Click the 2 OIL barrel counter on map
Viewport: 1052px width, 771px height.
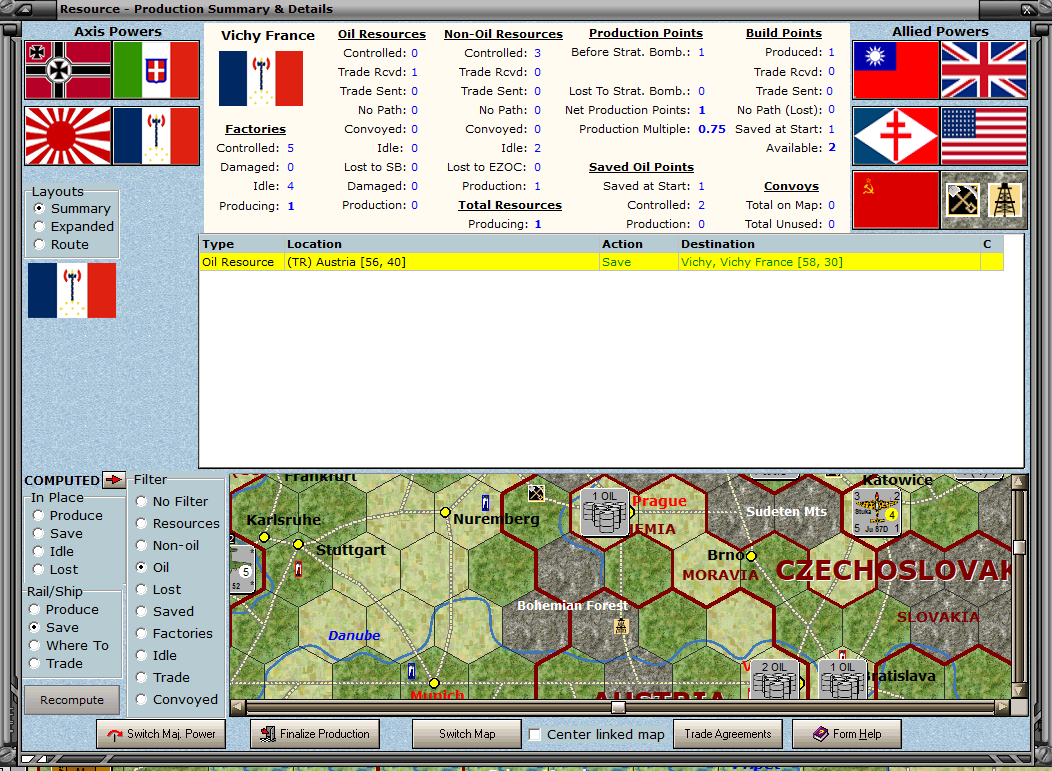point(774,679)
